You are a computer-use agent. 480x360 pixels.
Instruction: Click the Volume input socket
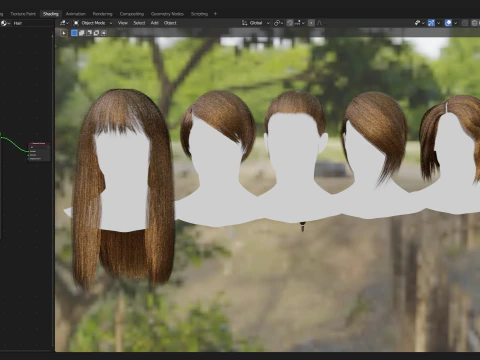[x=28, y=155]
